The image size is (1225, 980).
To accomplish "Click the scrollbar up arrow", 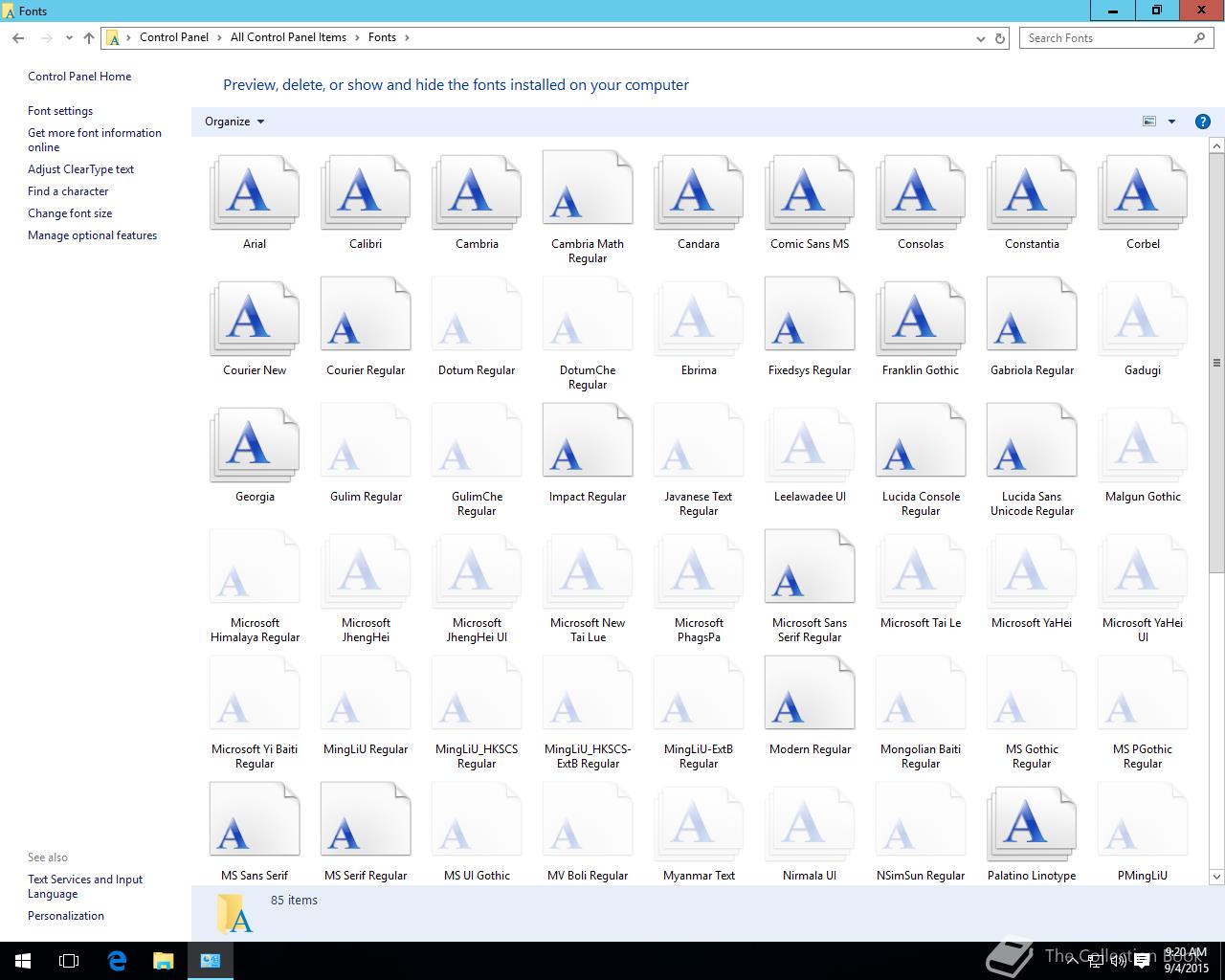I will [x=1216, y=145].
